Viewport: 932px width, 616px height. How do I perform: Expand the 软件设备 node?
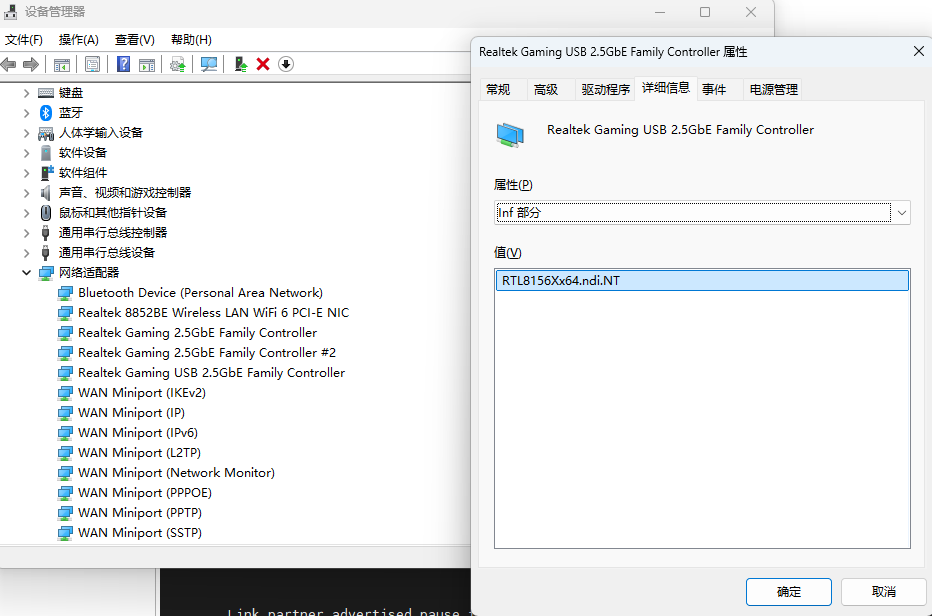click(x=26, y=153)
